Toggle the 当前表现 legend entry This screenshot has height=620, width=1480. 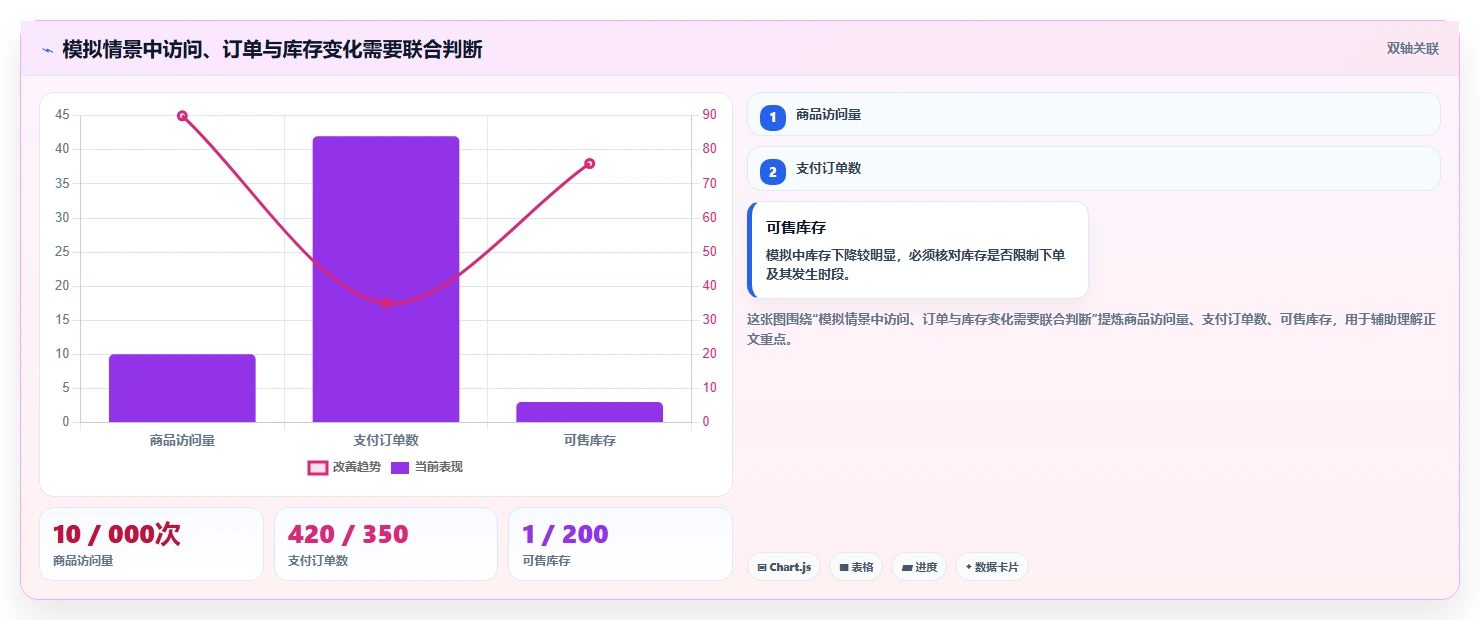pyautogui.click(x=426, y=467)
